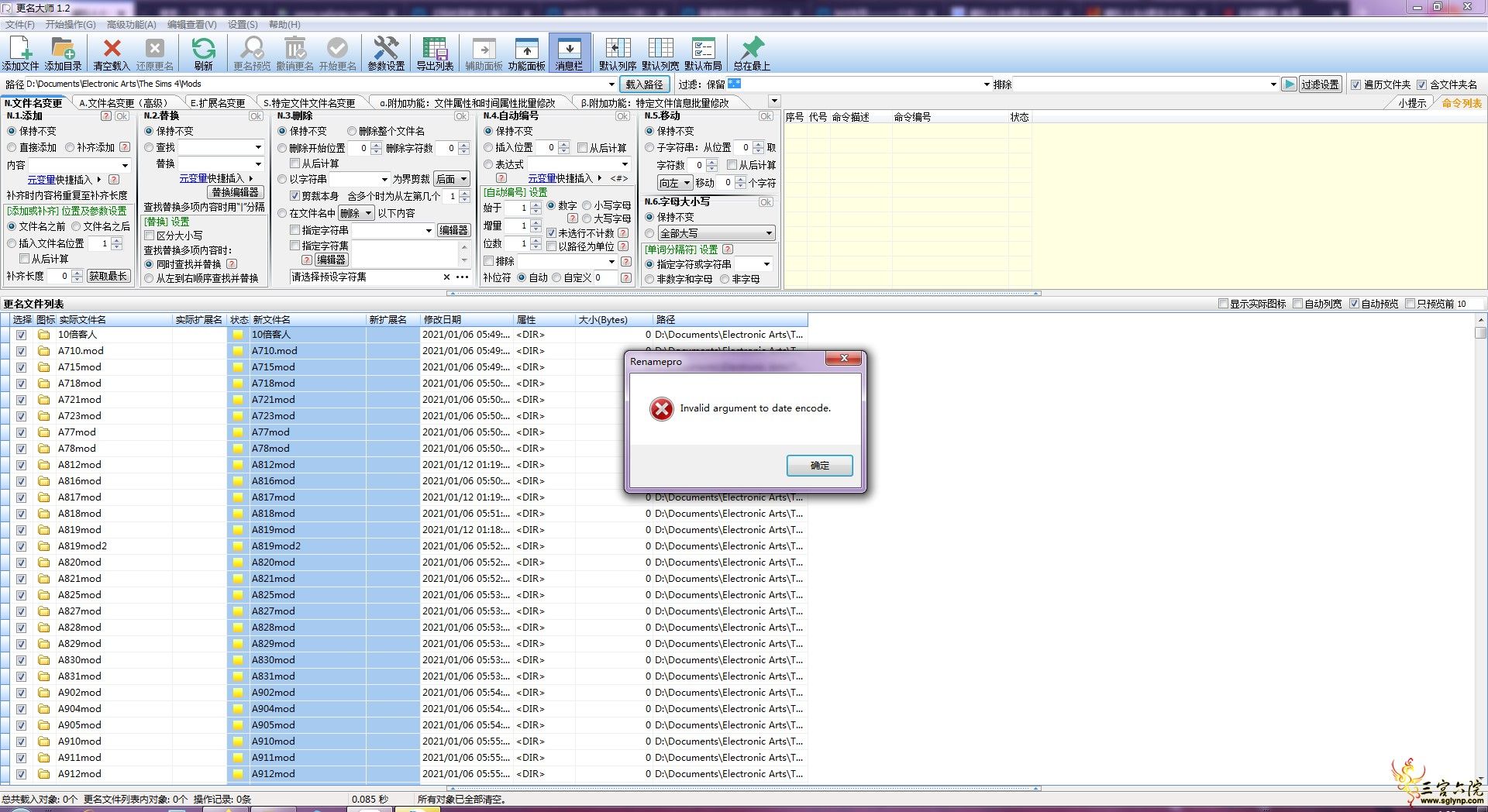The image size is (1488, 812).
Task: Select 直接添加 radio button
Action: [x=12, y=147]
